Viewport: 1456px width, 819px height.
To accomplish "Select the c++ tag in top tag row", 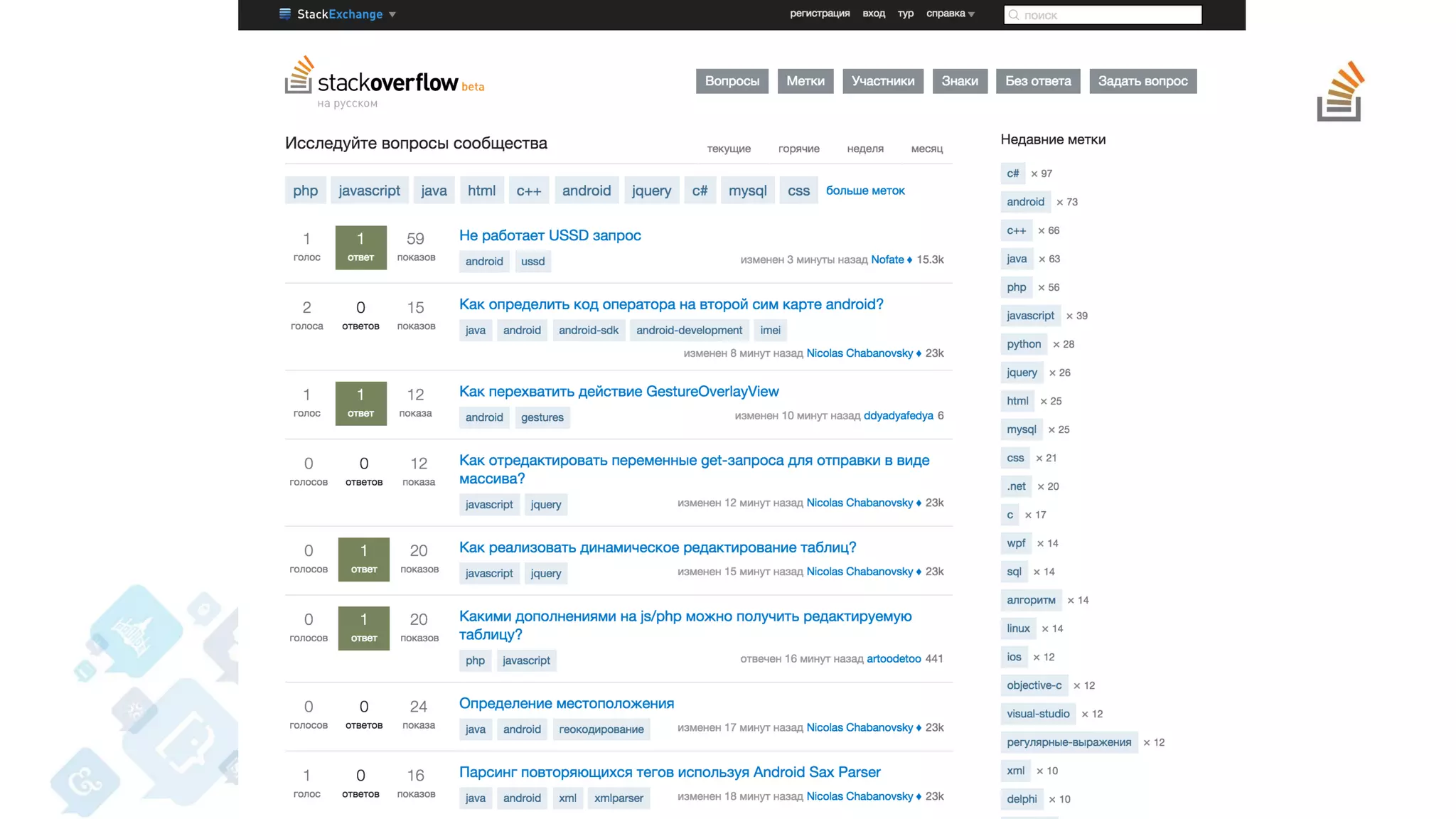I will (x=528, y=191).
